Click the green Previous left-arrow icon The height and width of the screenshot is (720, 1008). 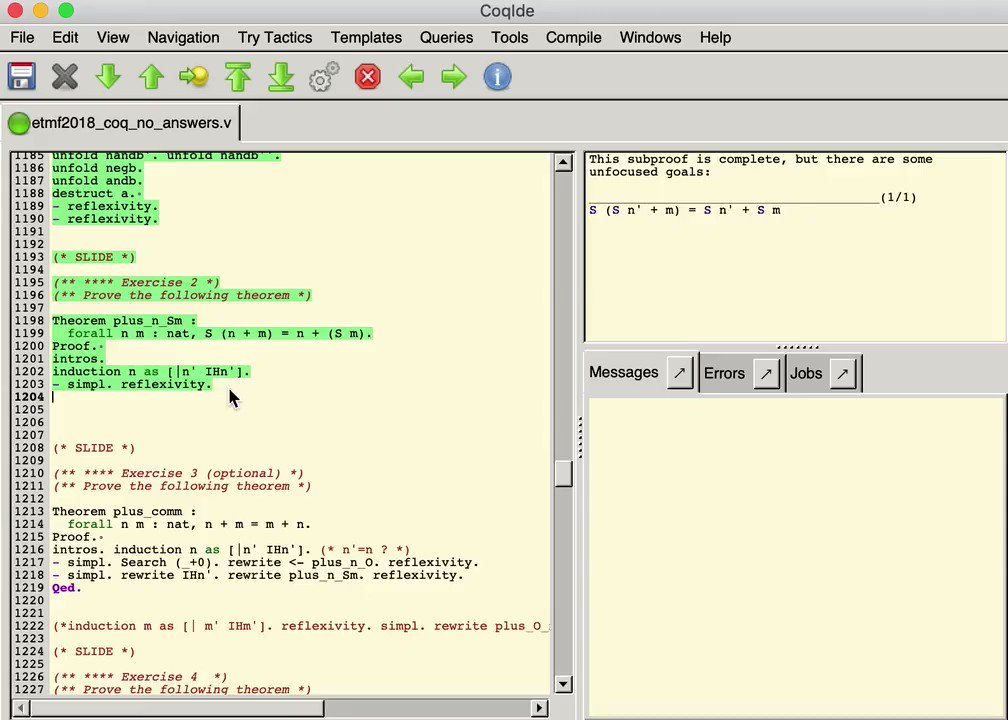point(411,76)
